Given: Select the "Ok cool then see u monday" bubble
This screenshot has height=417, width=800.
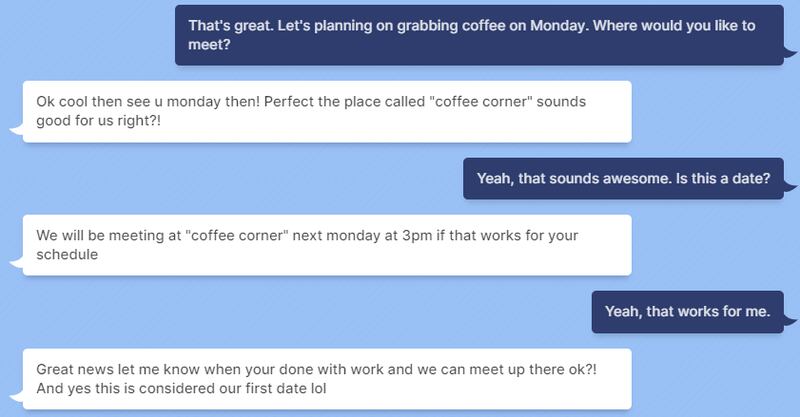Looking at the screenshot, I should point(327,111).
